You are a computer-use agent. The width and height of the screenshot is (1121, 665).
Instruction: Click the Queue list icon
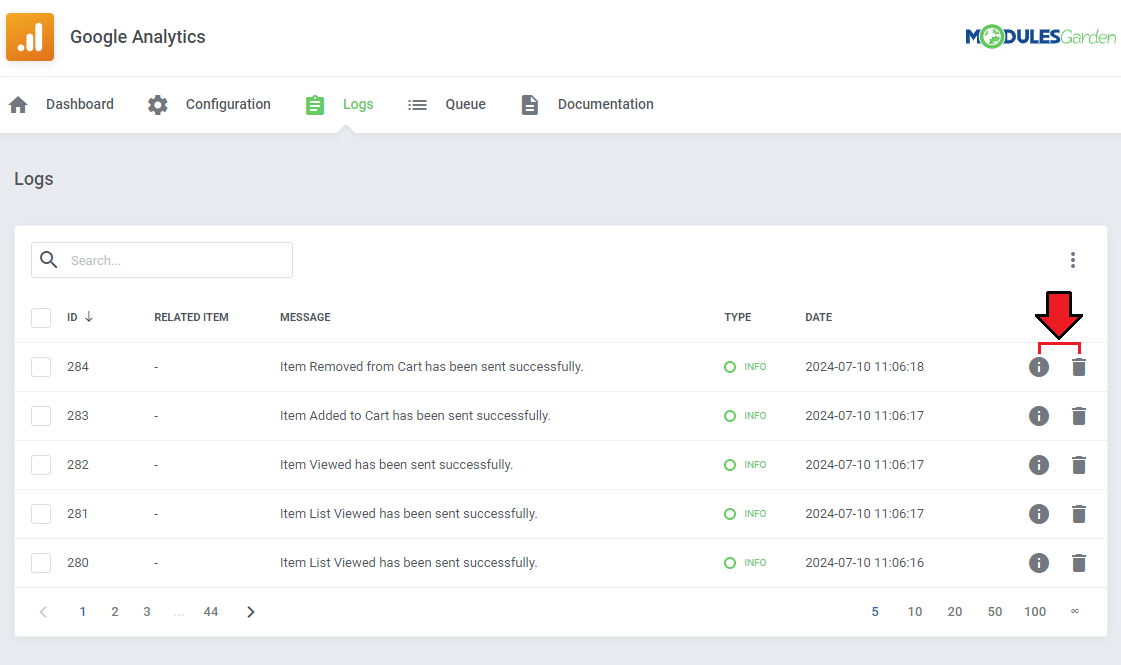tap(418, 105)
